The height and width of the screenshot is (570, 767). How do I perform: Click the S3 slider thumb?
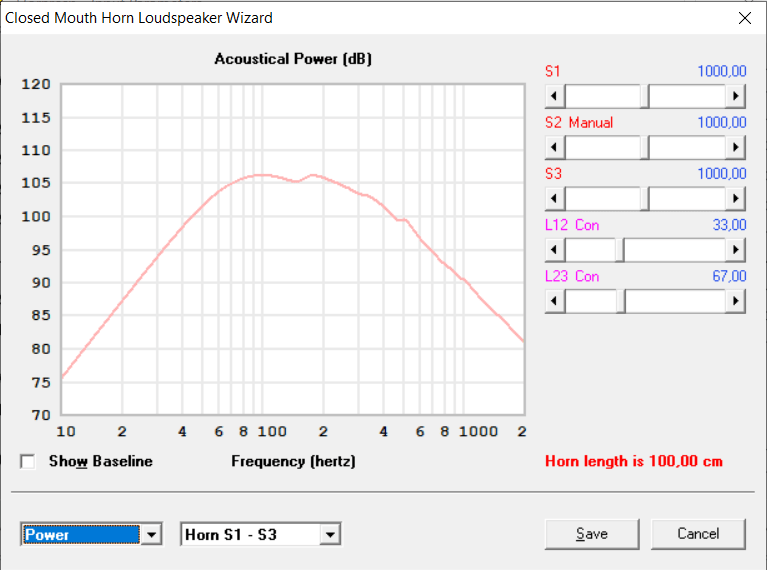tap(645, 199)
